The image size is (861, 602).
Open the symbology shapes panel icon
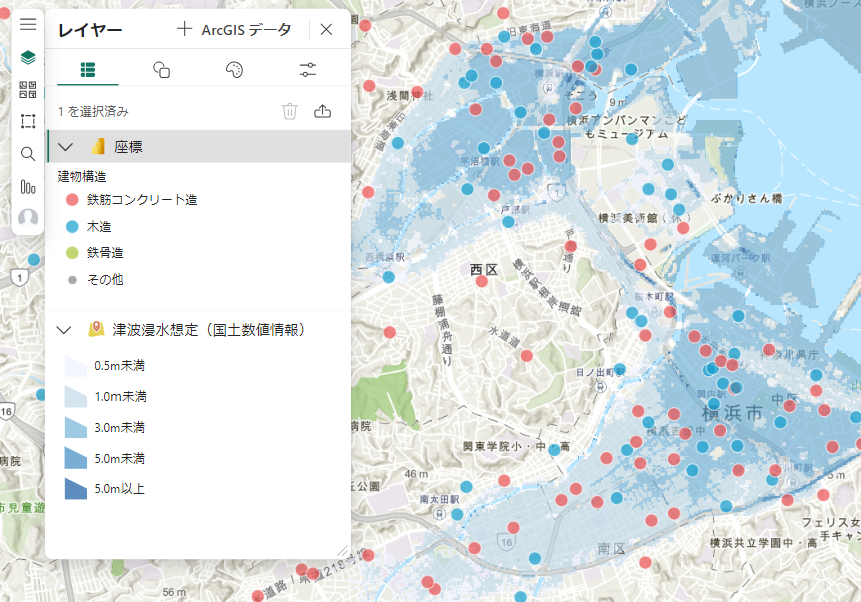(161, 69)
